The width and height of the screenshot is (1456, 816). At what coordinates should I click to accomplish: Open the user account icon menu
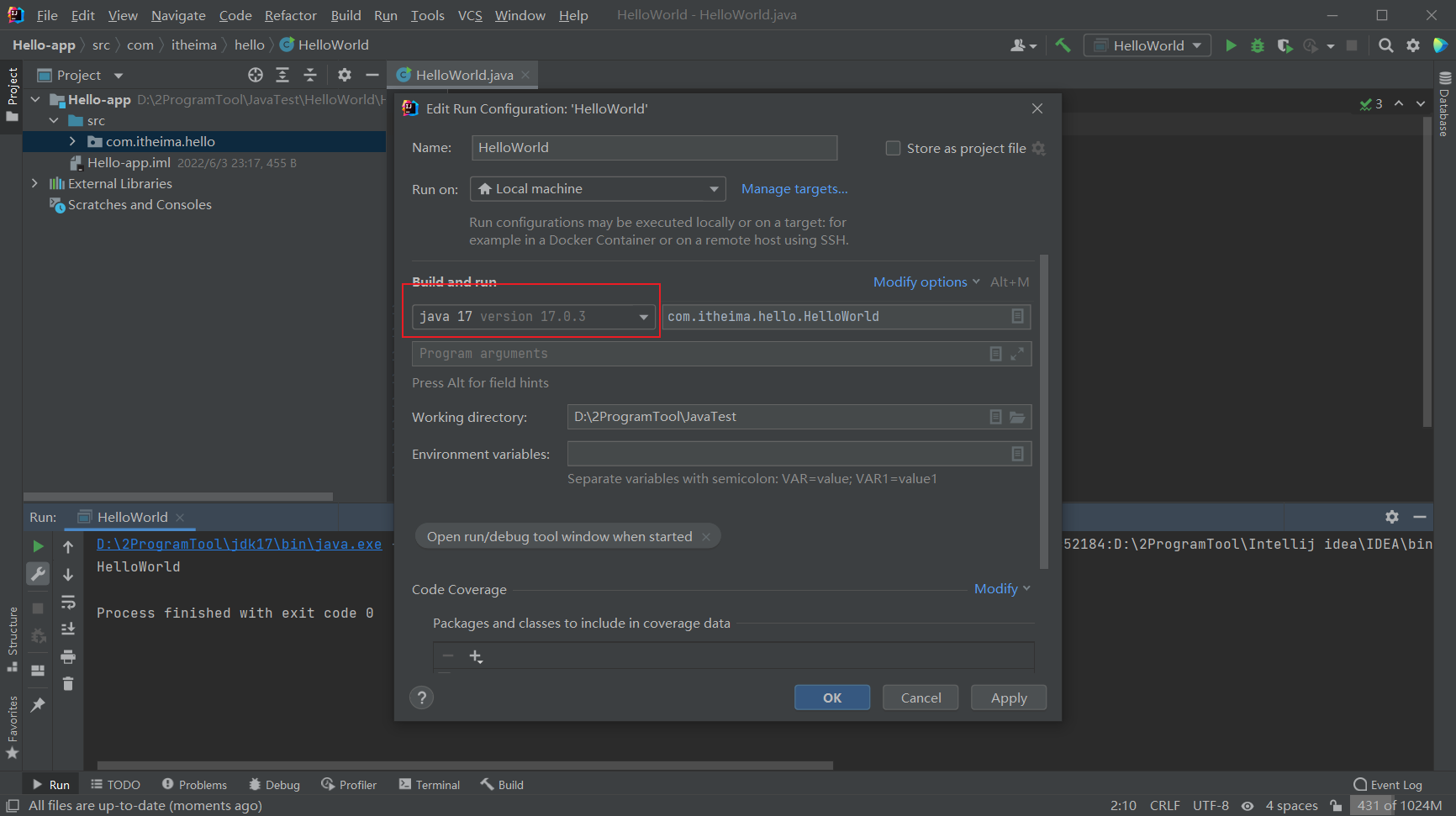pyautogui.click(x=1023, y=45)
